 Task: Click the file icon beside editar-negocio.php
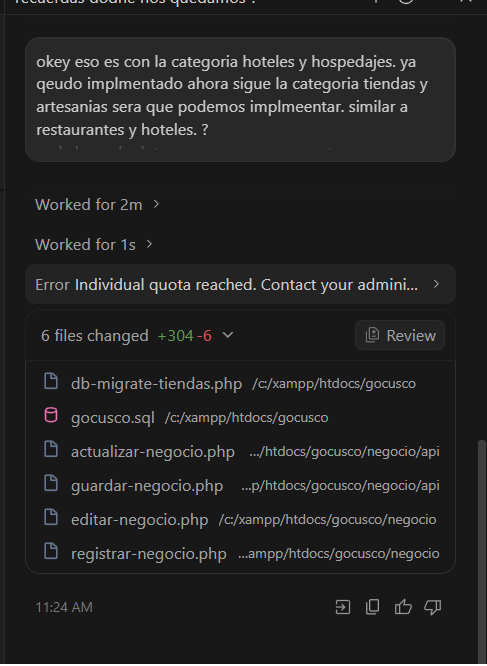coord(51,517)
